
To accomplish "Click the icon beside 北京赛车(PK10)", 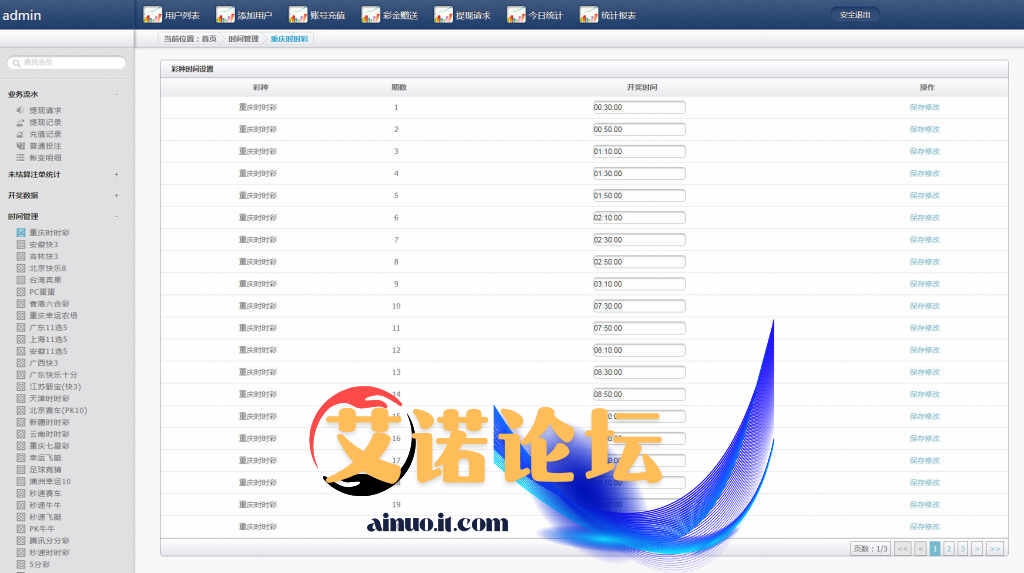I will (x=21, y=410).
